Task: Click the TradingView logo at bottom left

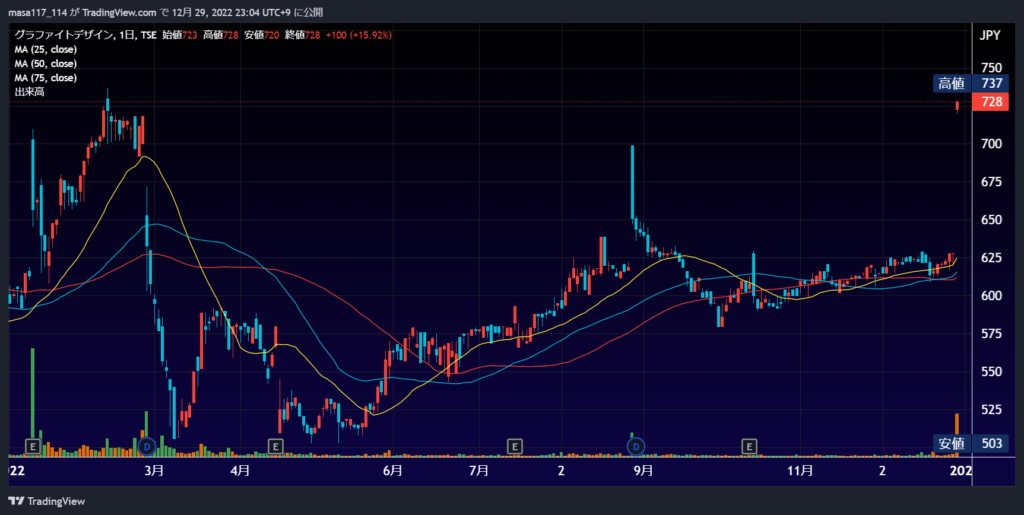Action: [46, 501]
